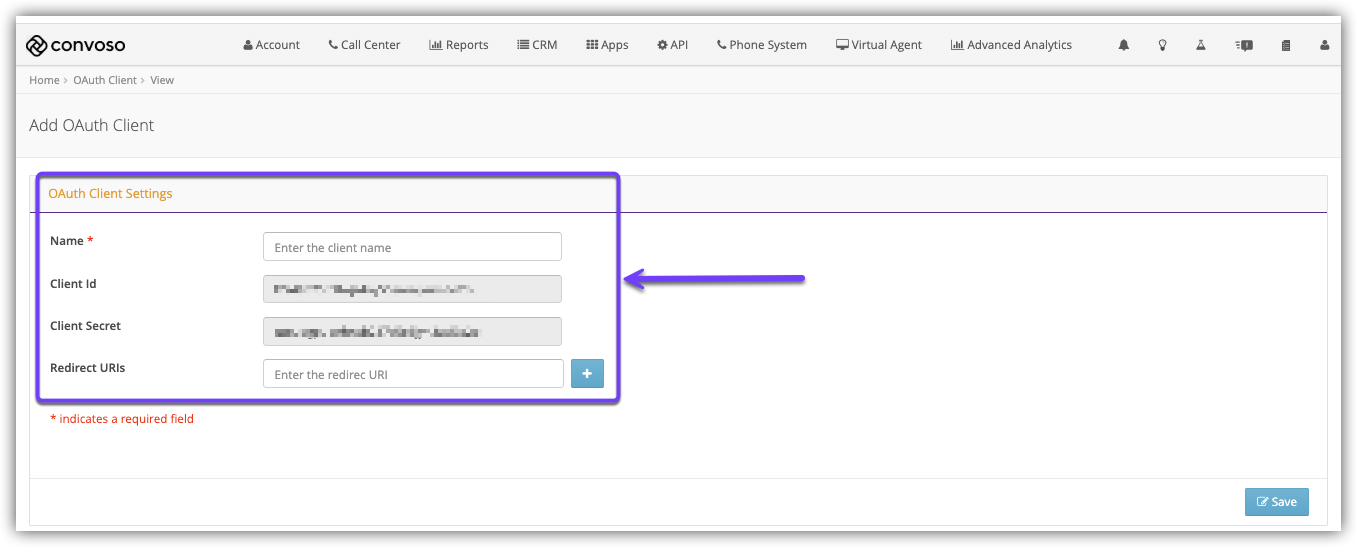
Task: Click the notifications bell icon
Action: (1123, 45)
